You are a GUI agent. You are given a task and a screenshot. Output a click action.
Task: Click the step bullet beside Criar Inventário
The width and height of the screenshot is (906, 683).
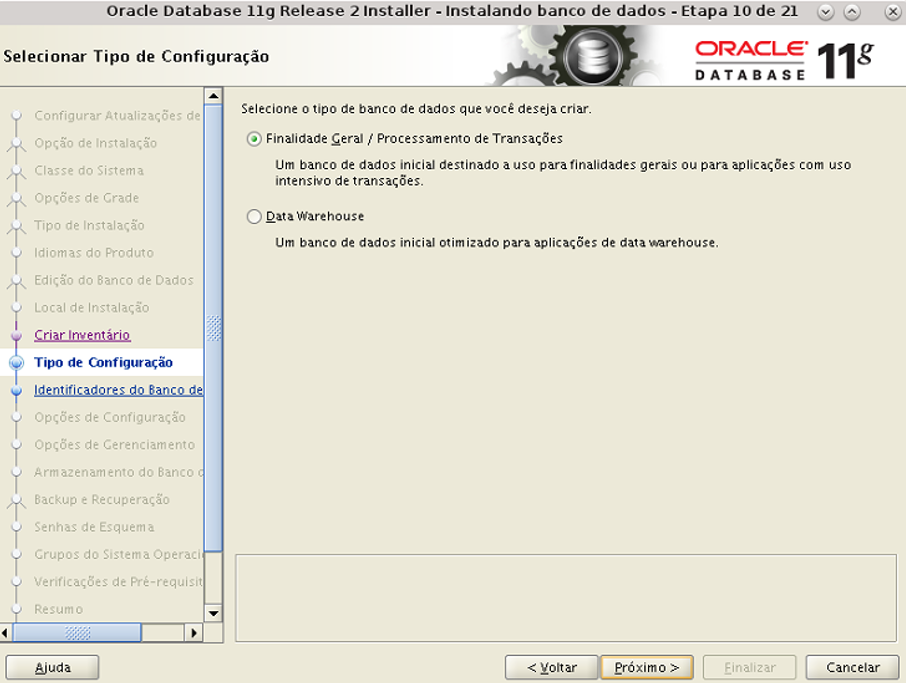17,335
